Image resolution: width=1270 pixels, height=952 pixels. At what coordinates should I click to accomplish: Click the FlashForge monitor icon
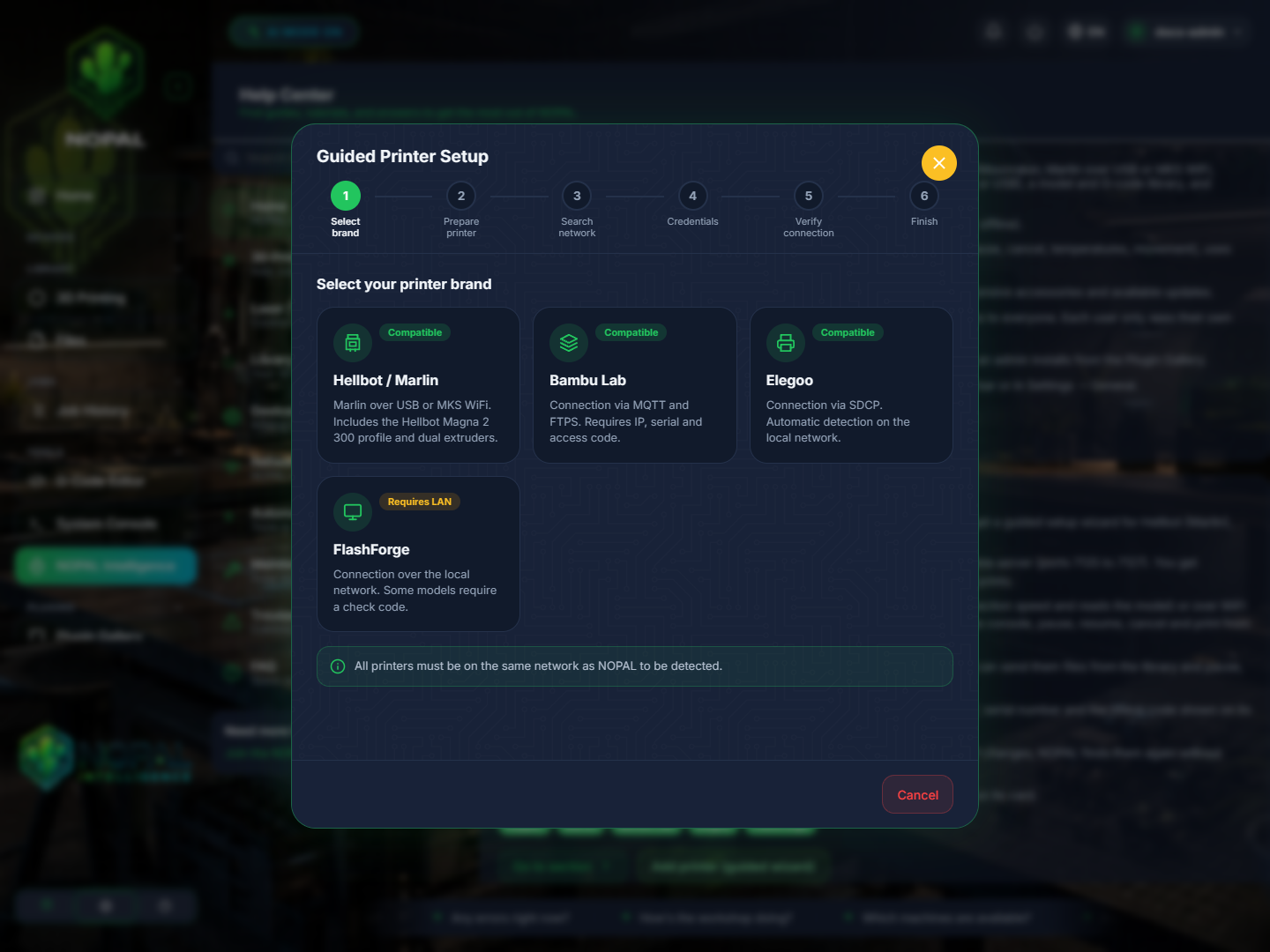[x=353, y=512]
